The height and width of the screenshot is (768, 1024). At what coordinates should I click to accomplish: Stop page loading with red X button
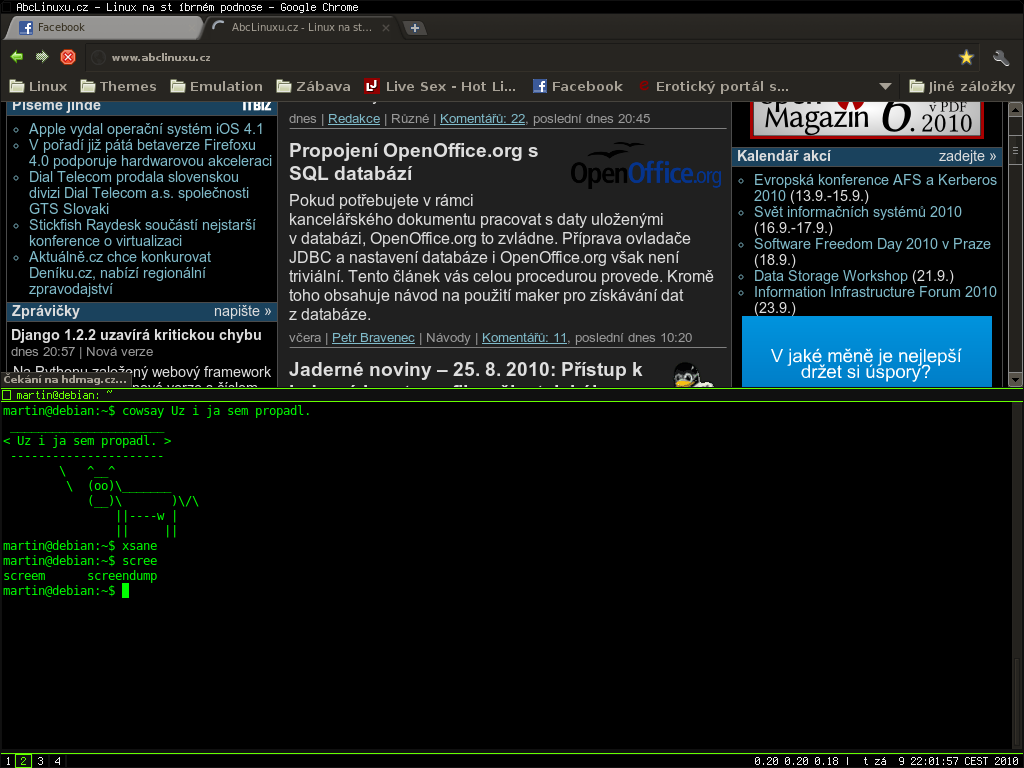pos(68,57)
